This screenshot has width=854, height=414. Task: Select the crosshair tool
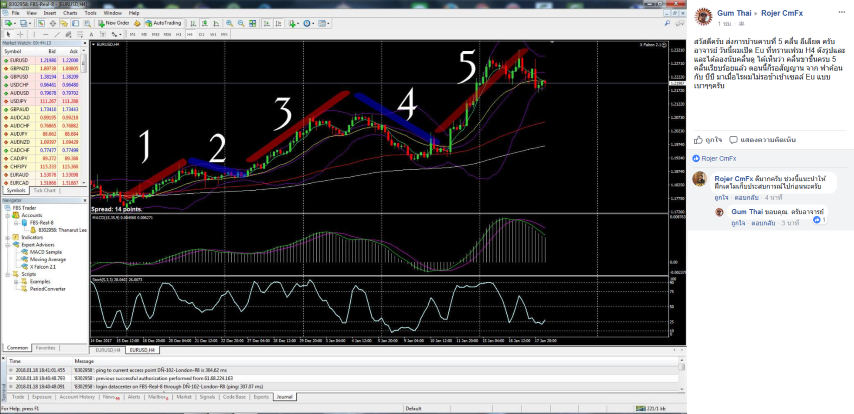[x=20, y=34]
